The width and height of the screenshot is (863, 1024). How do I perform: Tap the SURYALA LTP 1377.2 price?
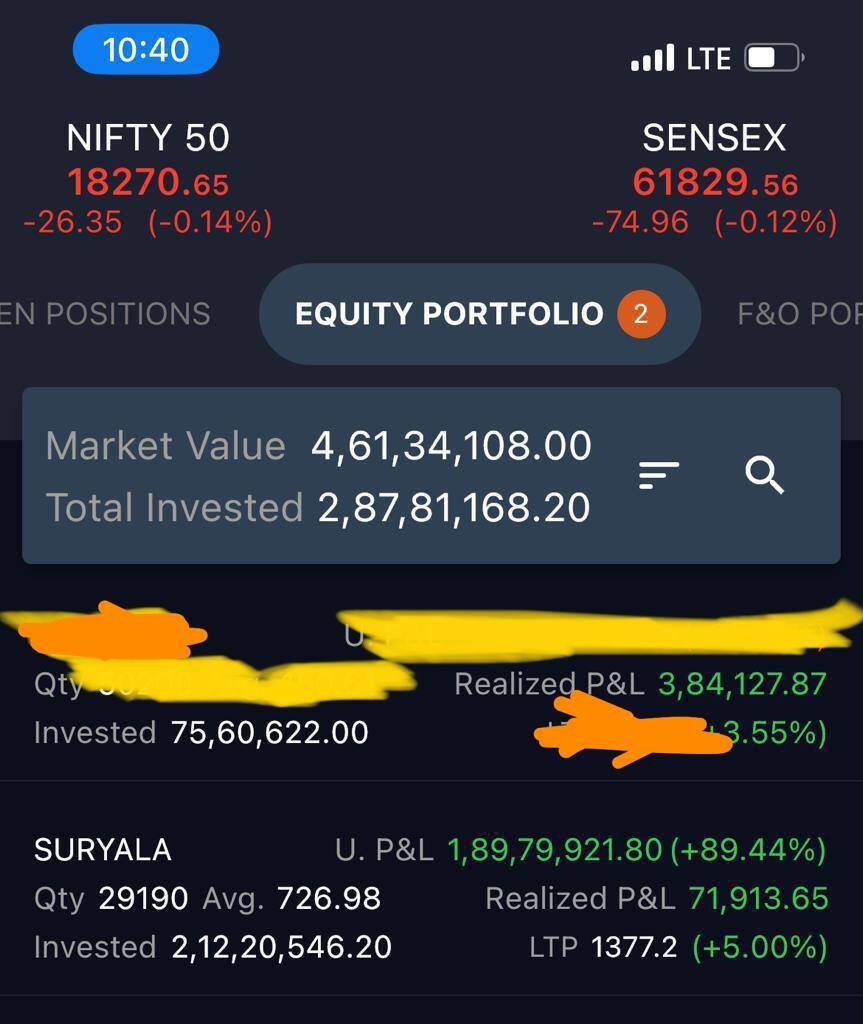(634, 947)
